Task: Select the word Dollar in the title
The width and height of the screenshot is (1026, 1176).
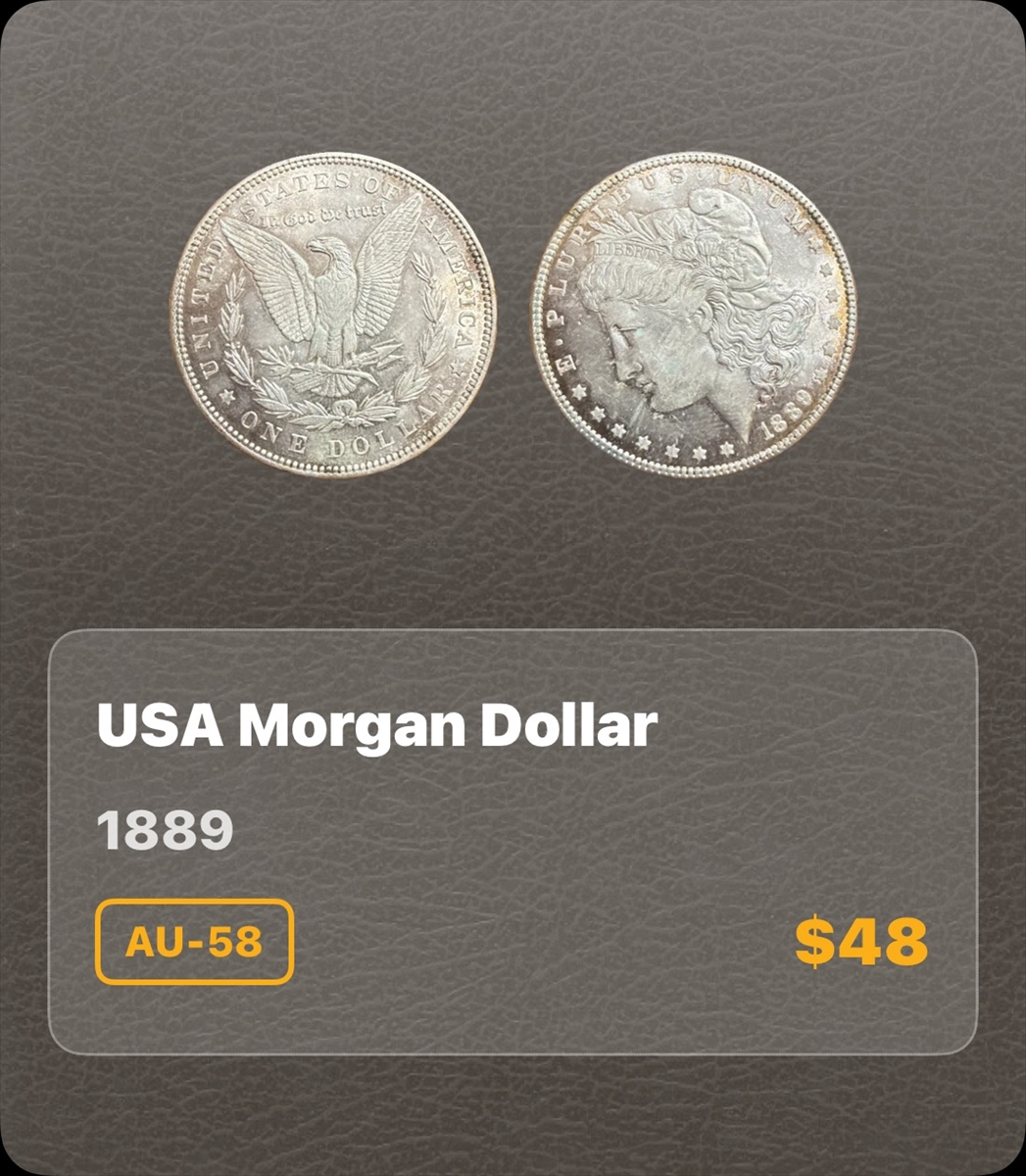Action: (x=567, y=726)
